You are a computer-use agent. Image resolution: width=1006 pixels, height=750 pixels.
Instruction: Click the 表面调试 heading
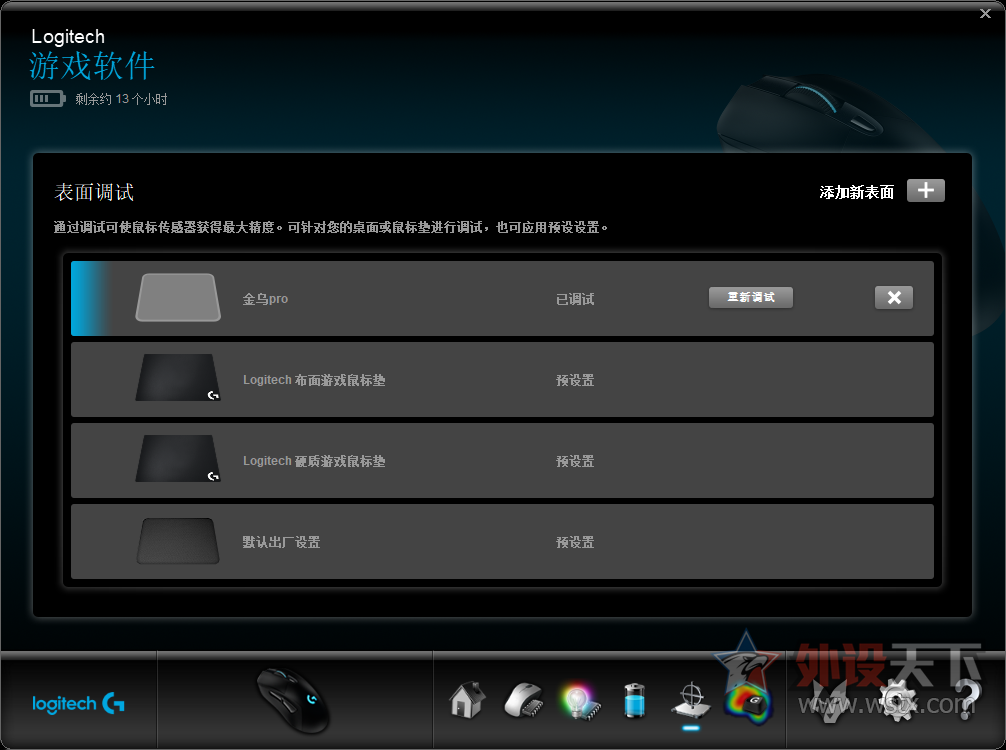[x=94, y=192]
